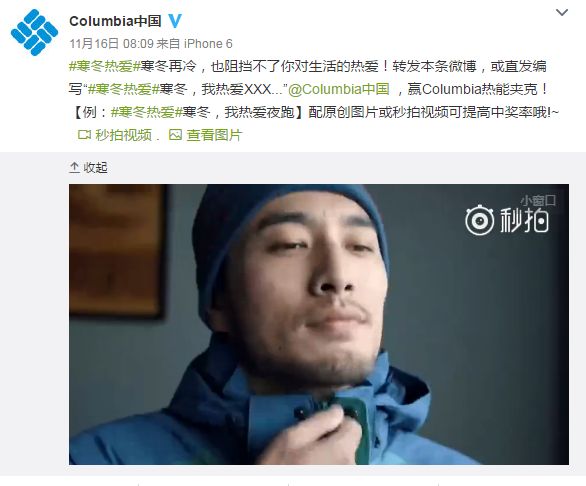Open first #寒冬热爱# hashtag at post start
586x486 pixels.
(x=105, y=67)
